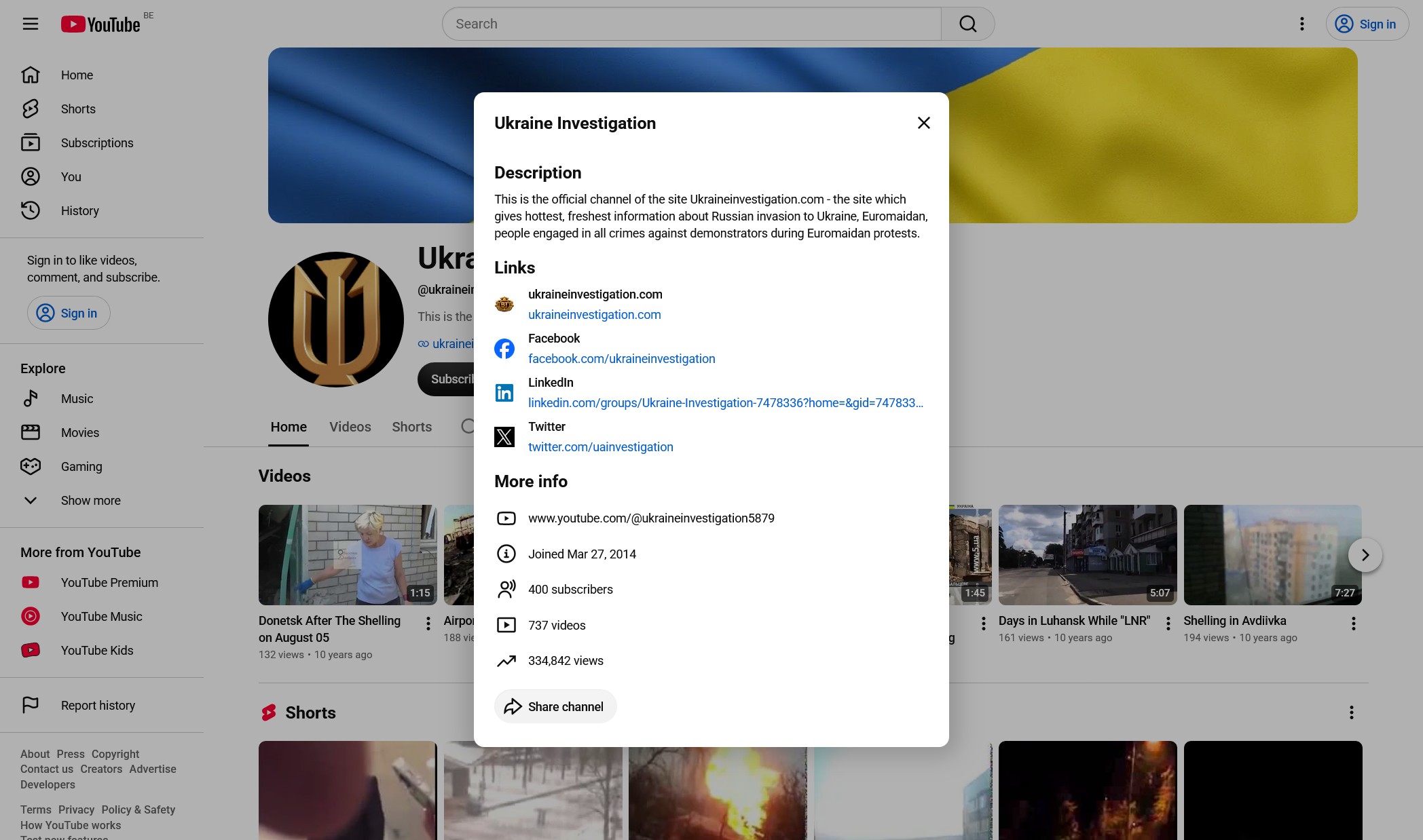Open the hamburger guide menu
This screenshot has width=1423, height=840.
pos(31,24)
